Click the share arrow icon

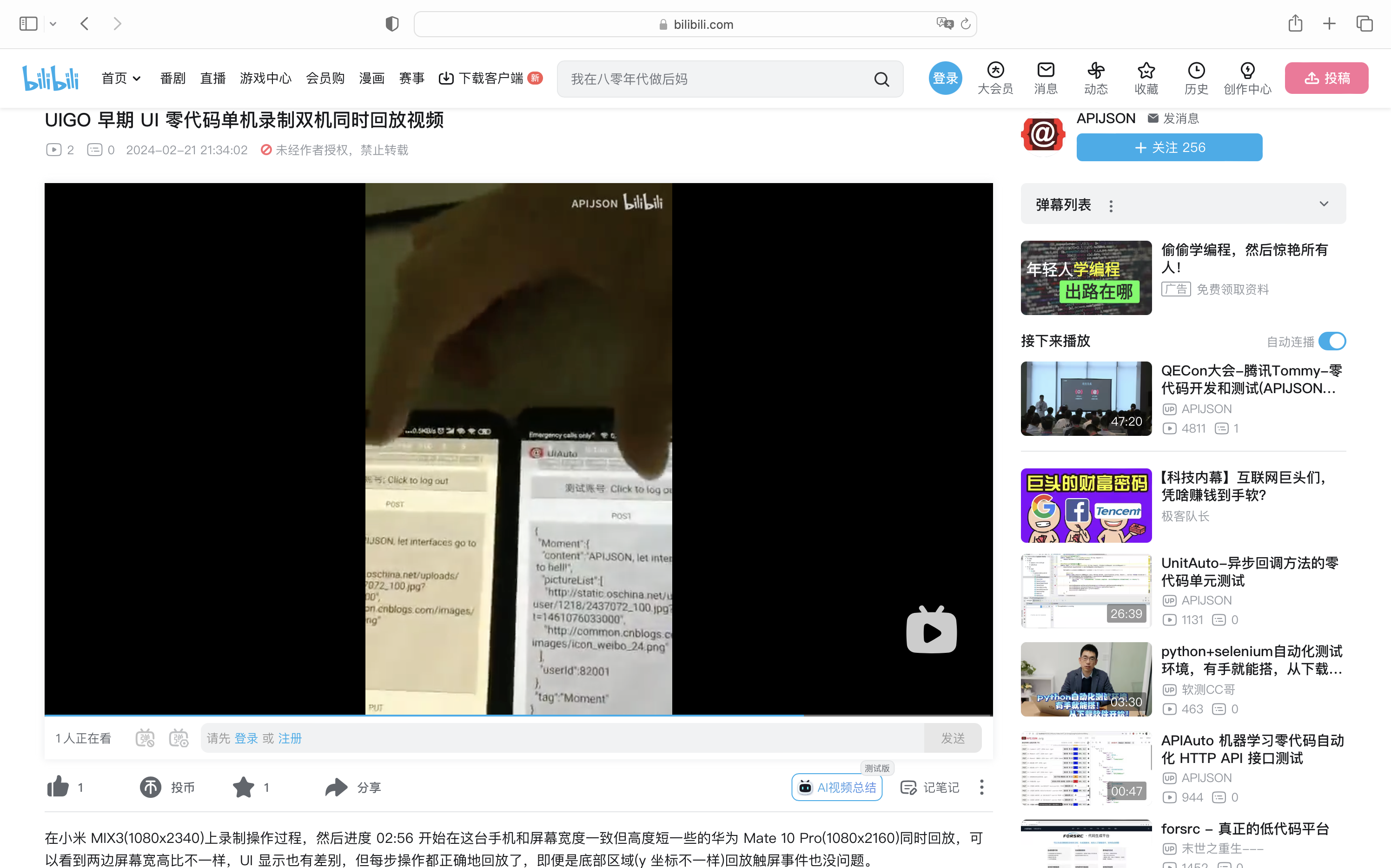click(336, 787)
